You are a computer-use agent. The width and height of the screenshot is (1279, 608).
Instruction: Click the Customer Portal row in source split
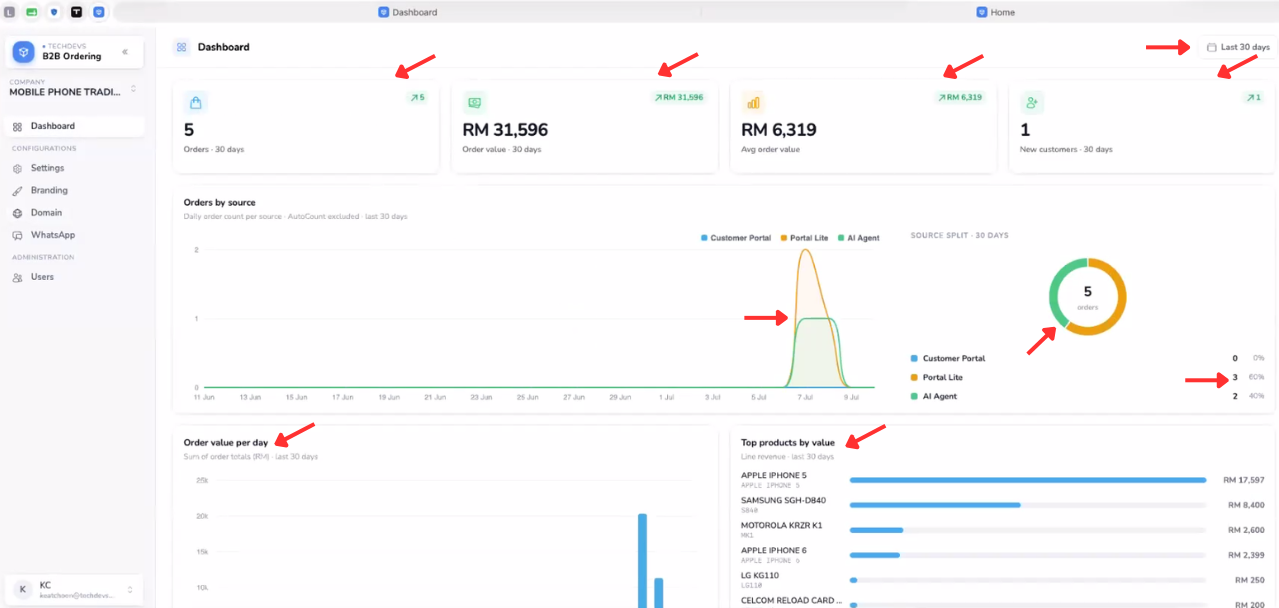pyautogui.click(x=1088, y=358)
